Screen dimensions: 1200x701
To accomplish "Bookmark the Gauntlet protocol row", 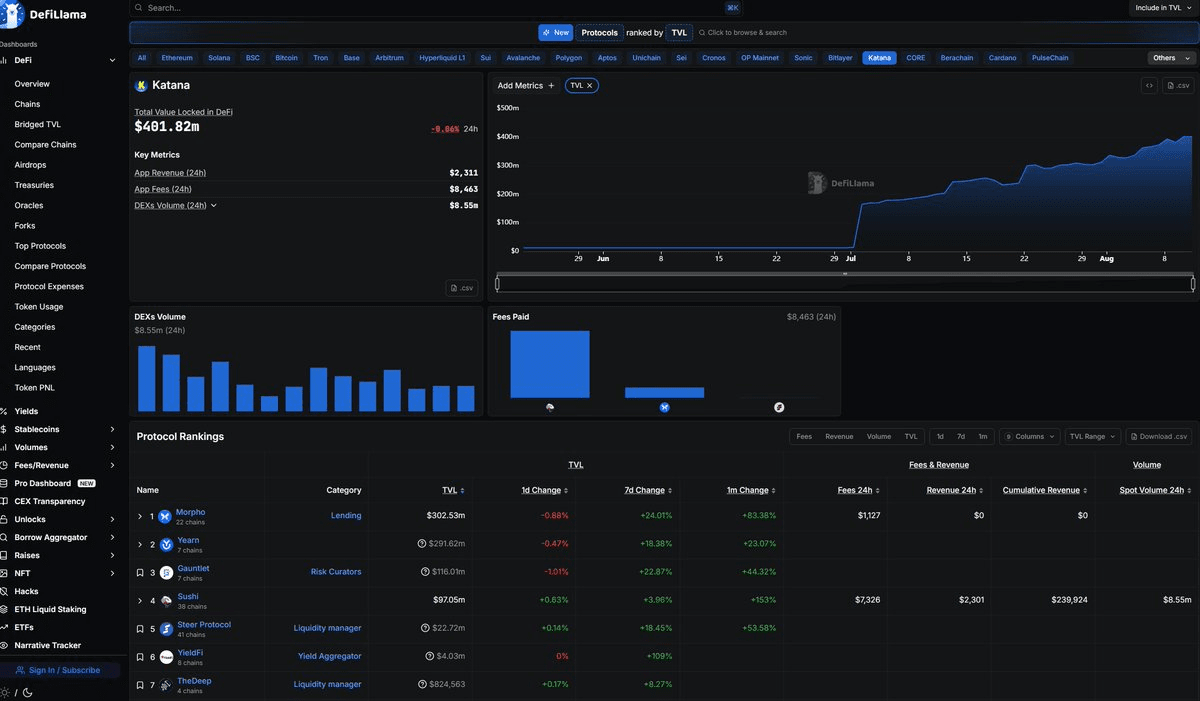I will pos(140,573).
